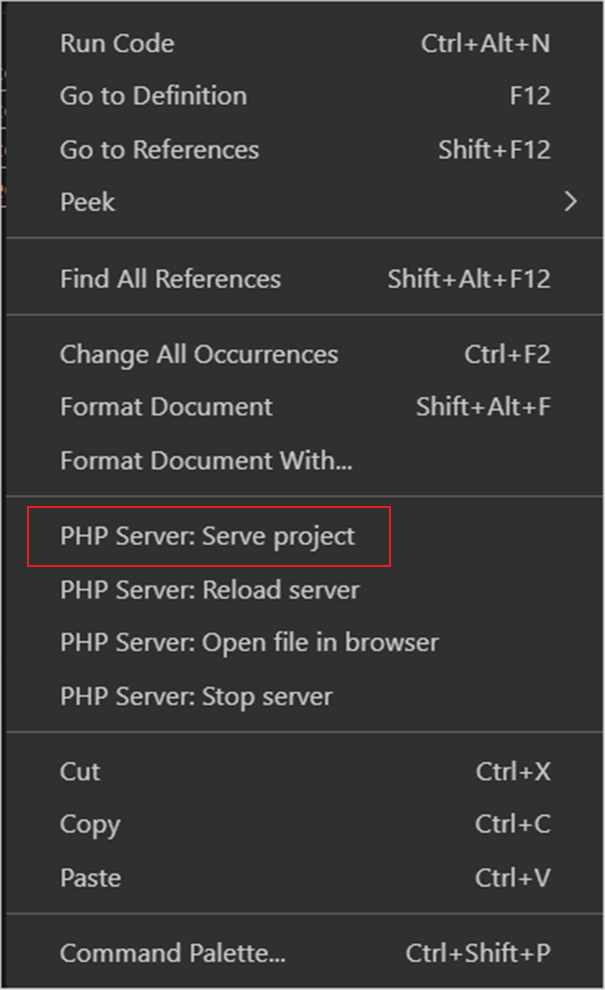Viewport: 605px width, 990px height.
Task: Run Code from the context menu
Action: 116,43
